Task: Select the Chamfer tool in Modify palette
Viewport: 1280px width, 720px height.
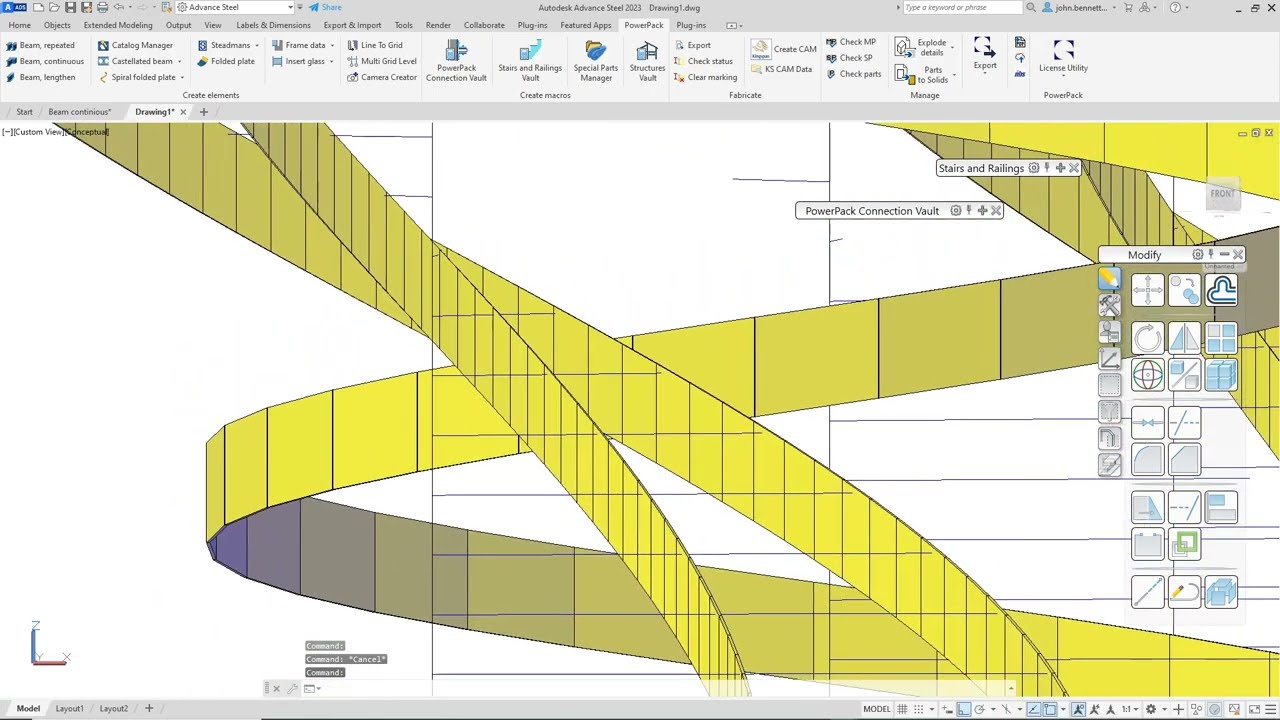Action: pyautogui.click(x=1184, y=460)
